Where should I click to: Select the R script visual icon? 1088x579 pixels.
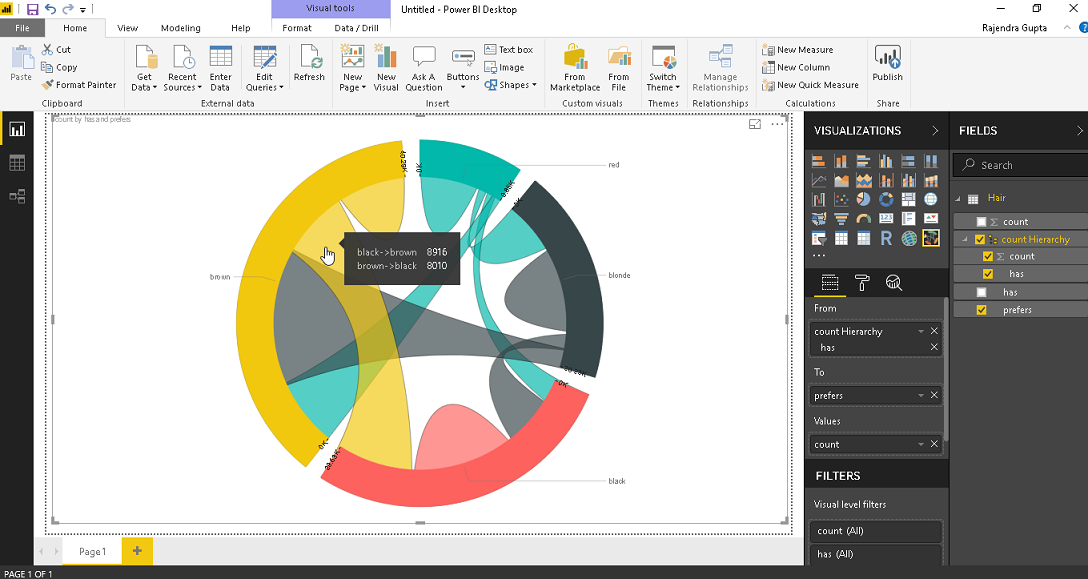(x=886, y=238)
